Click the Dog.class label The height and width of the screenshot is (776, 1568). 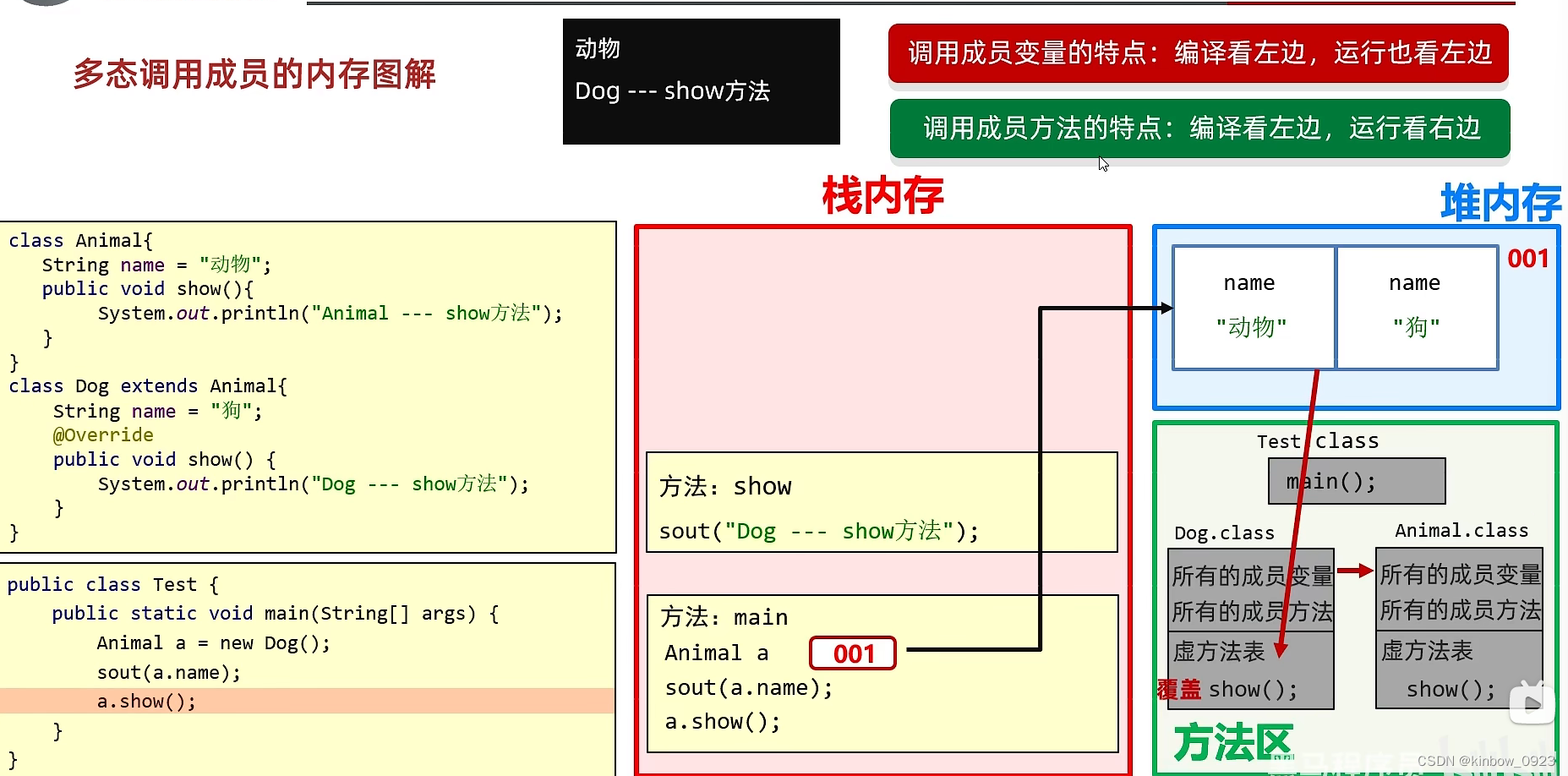(1224, 533)
